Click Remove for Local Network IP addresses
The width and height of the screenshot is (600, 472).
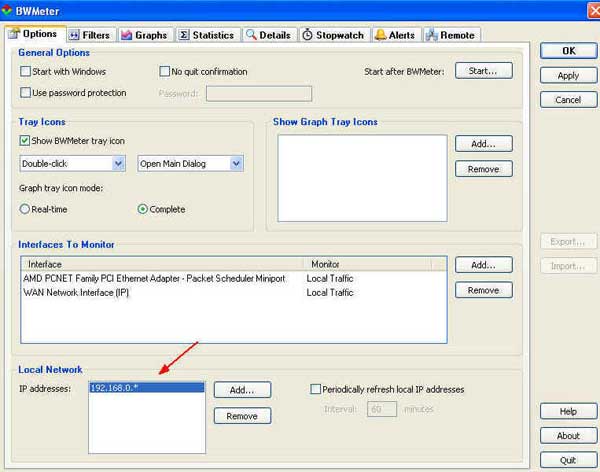[x=242, y=416]
